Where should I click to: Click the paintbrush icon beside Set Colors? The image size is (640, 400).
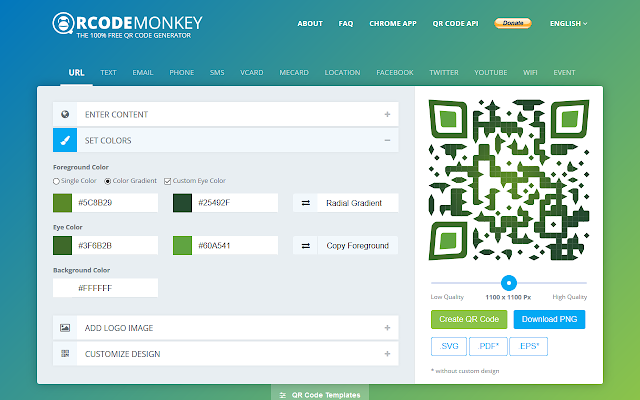[x=65, y=140]
